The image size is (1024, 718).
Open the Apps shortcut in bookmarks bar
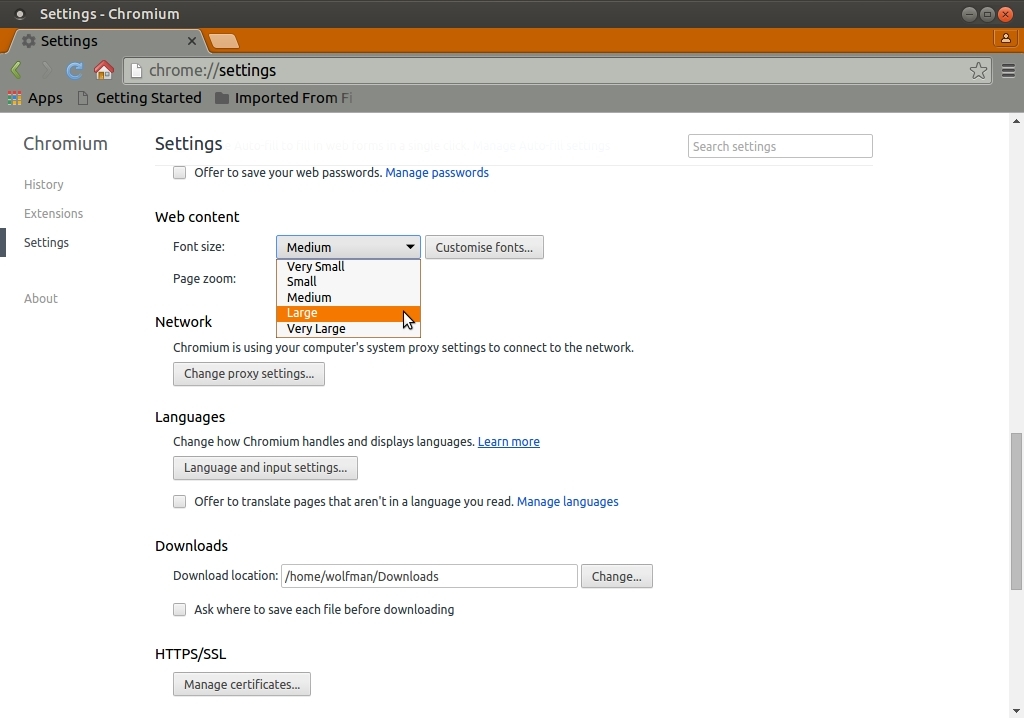35,98
